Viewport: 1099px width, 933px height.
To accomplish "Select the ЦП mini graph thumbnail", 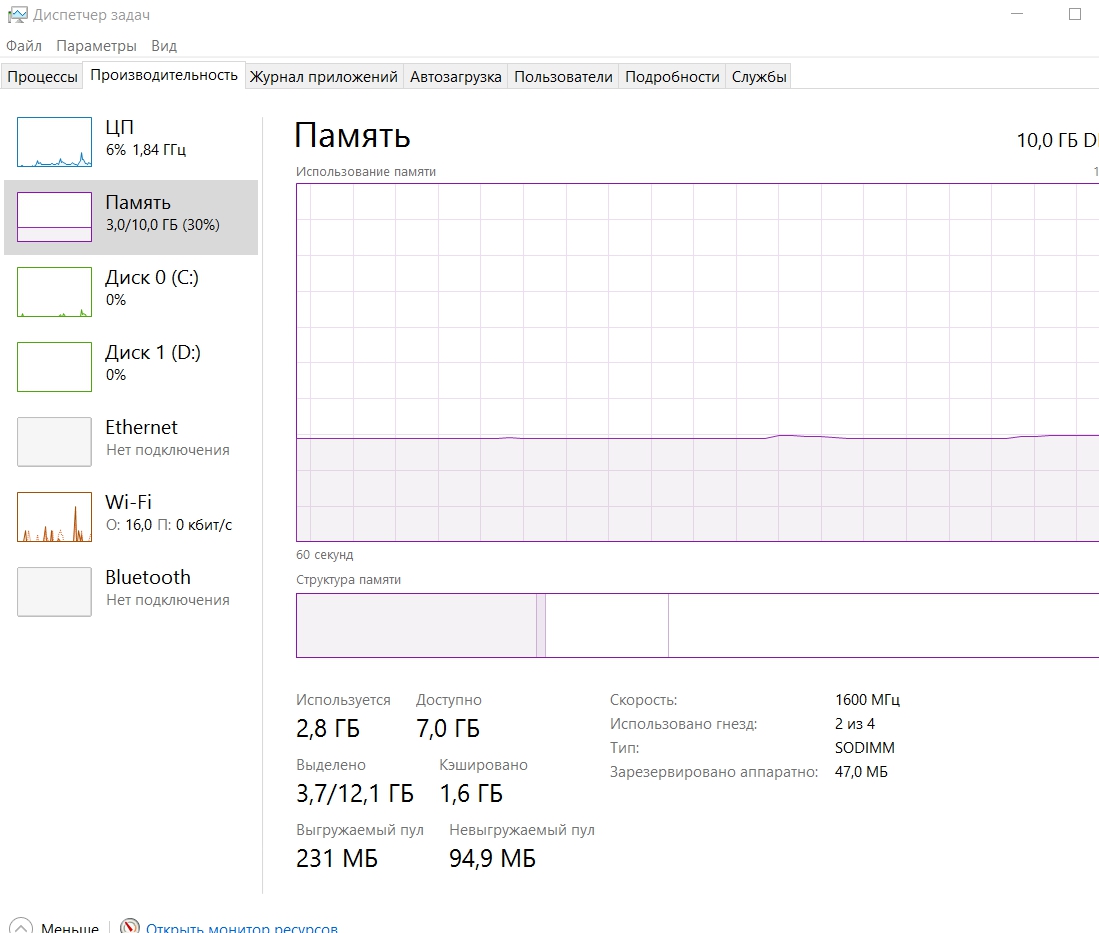I will tap(54, 142).
